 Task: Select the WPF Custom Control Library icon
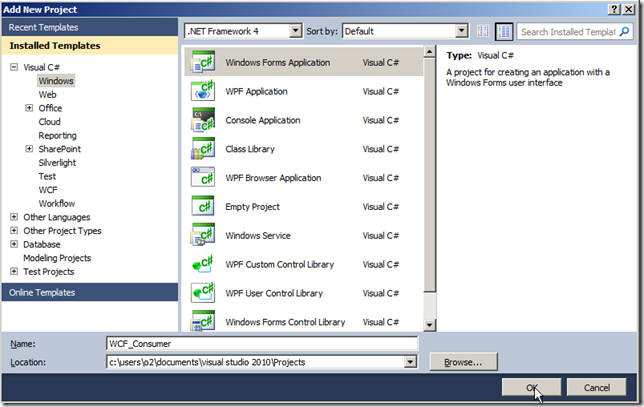coord(202,264)
